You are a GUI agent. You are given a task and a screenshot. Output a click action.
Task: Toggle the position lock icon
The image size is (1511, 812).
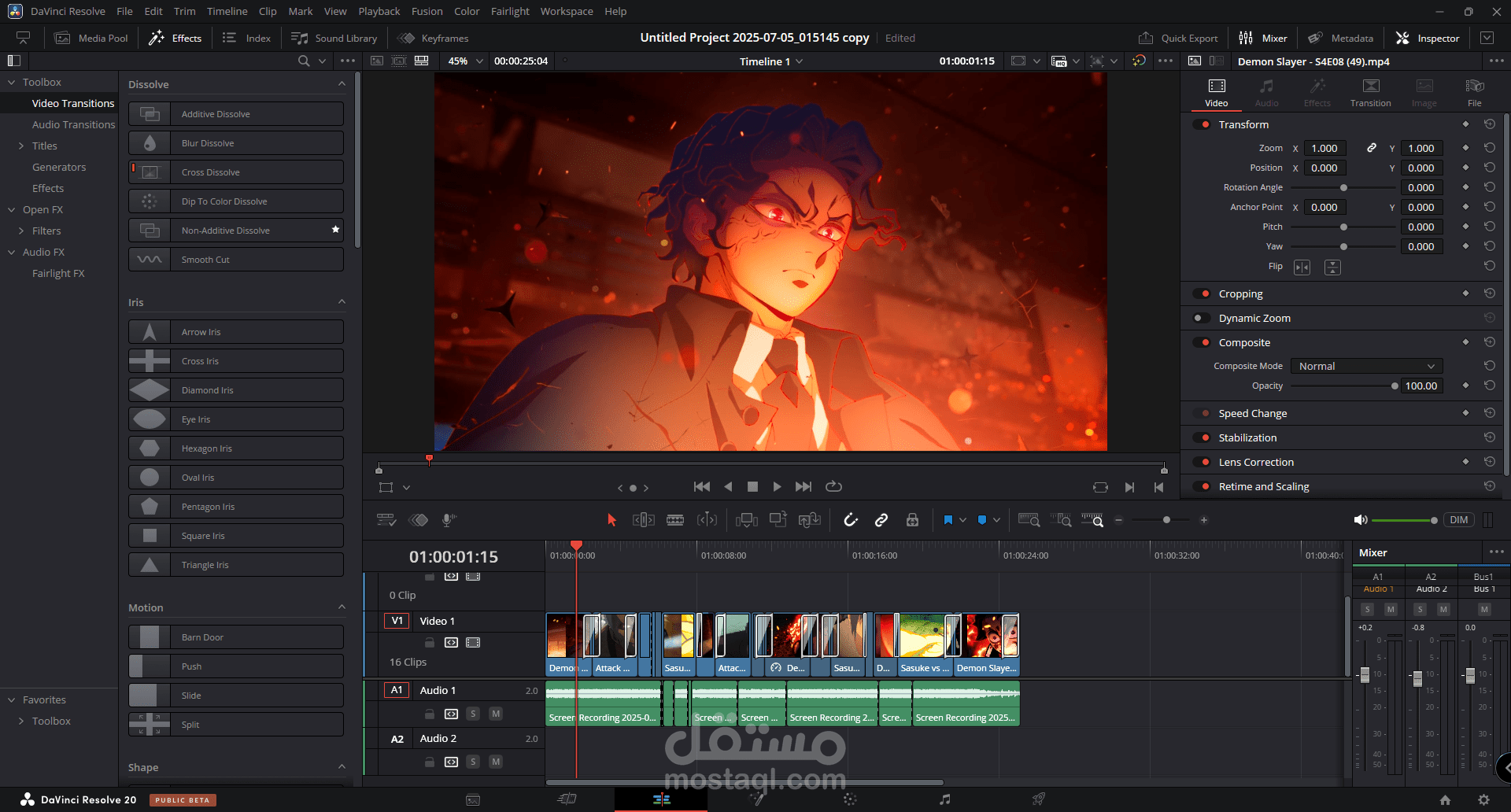pyautogui.click(x=912, y=520)
